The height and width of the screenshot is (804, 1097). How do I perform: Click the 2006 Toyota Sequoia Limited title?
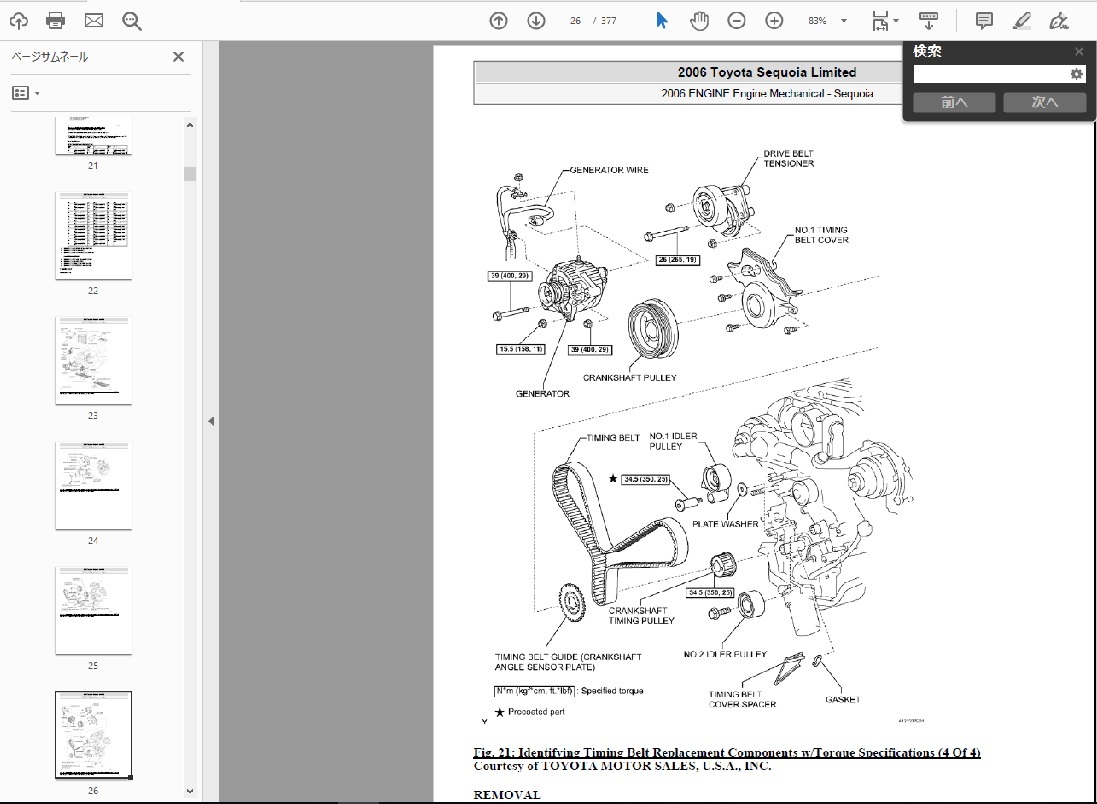(767, 72)
